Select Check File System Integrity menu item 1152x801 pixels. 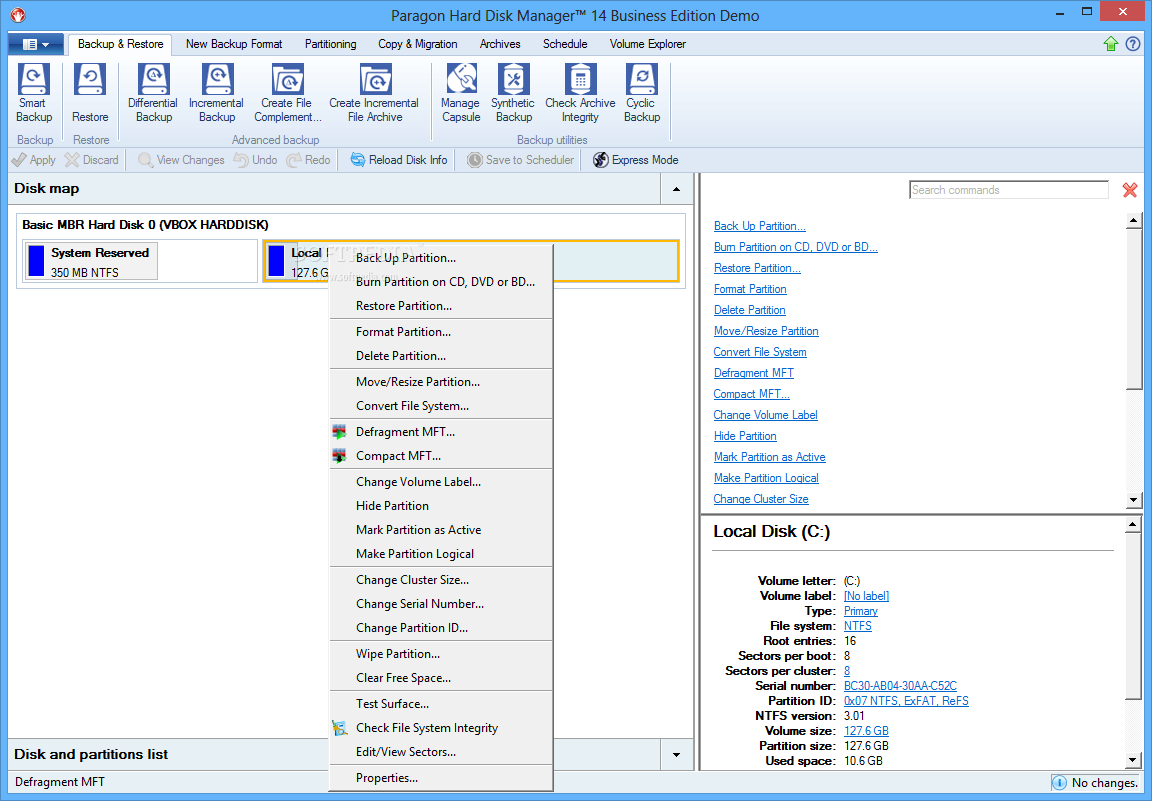[x=441, y=728]
